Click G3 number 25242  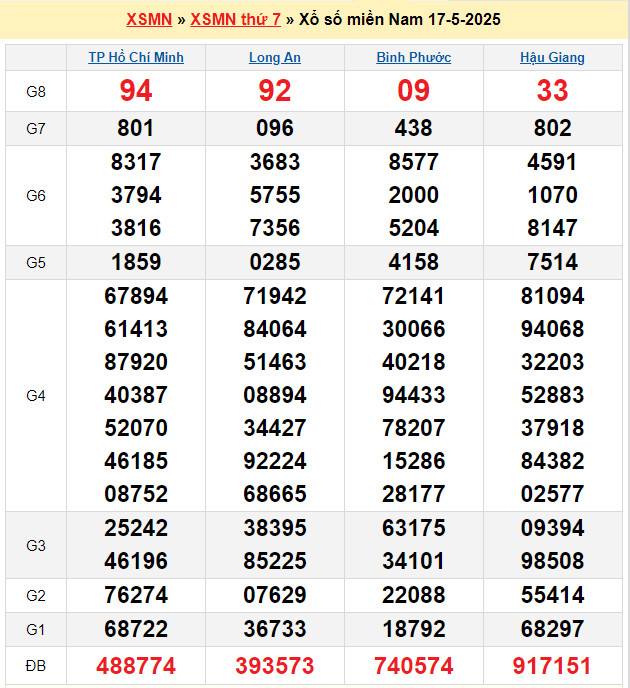pos(136,528)
